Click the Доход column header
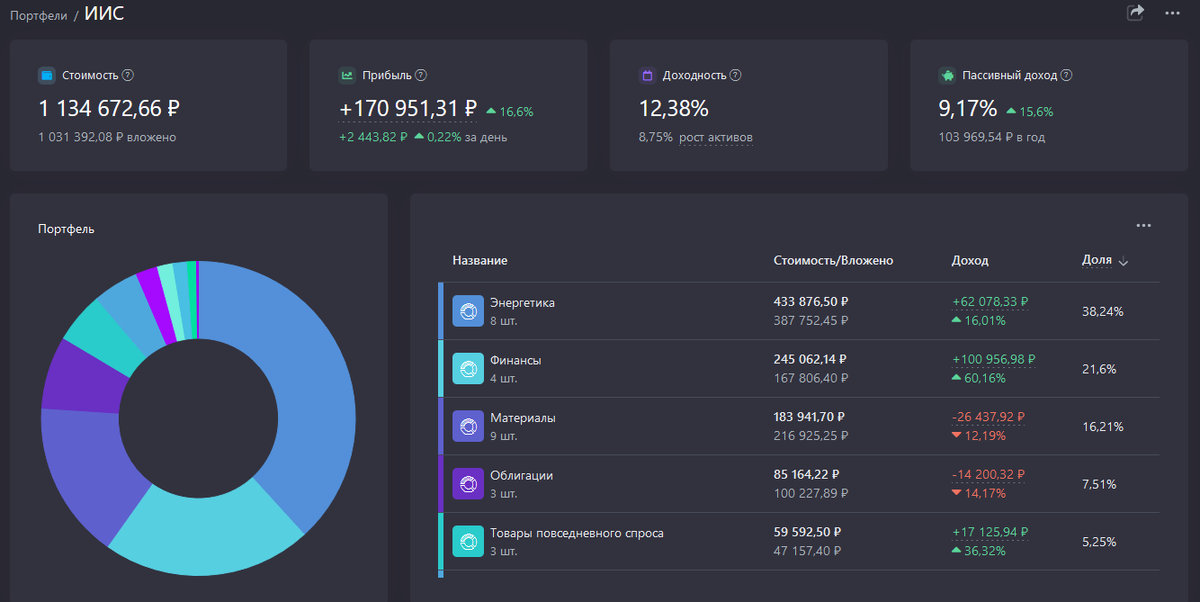 tap(970, 260)
